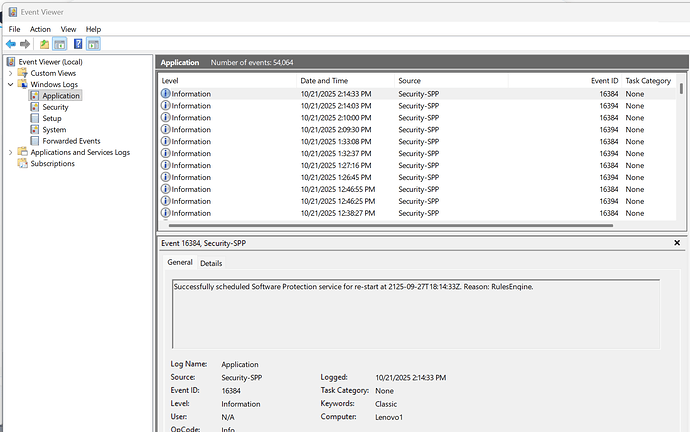
Task: Select the Setup log in the tree
Action: coord(52,118)
